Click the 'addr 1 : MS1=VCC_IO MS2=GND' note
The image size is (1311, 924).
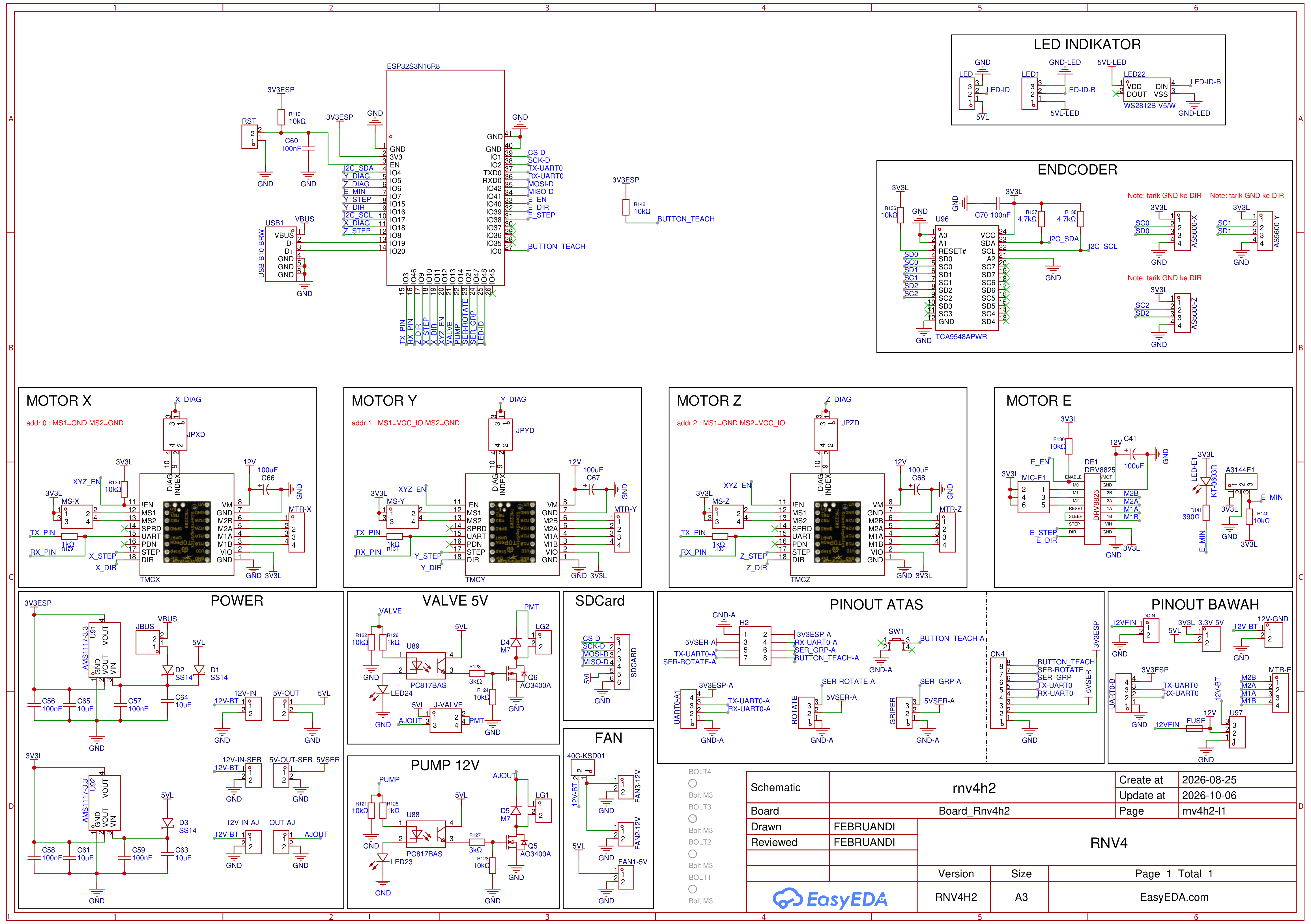(405, 423)
